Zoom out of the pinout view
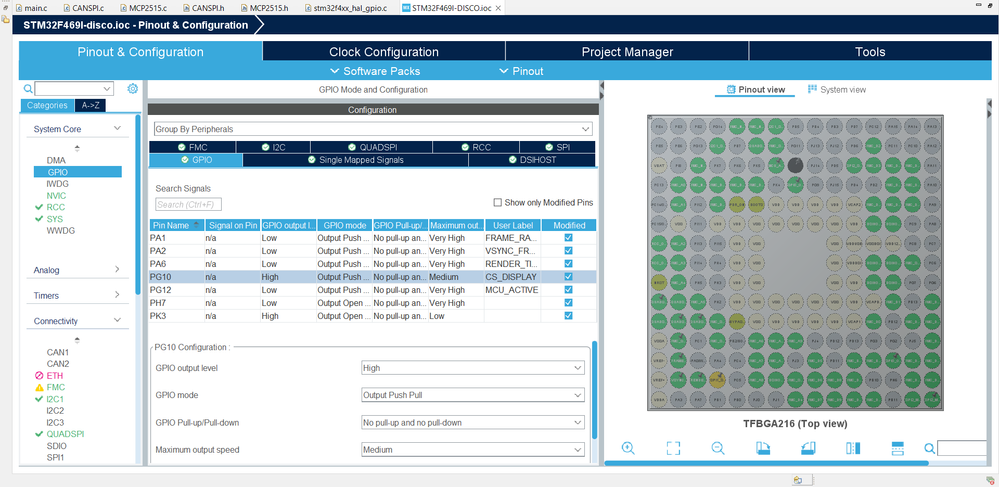This screenshot has height=487, width=999. click(718, 448)
